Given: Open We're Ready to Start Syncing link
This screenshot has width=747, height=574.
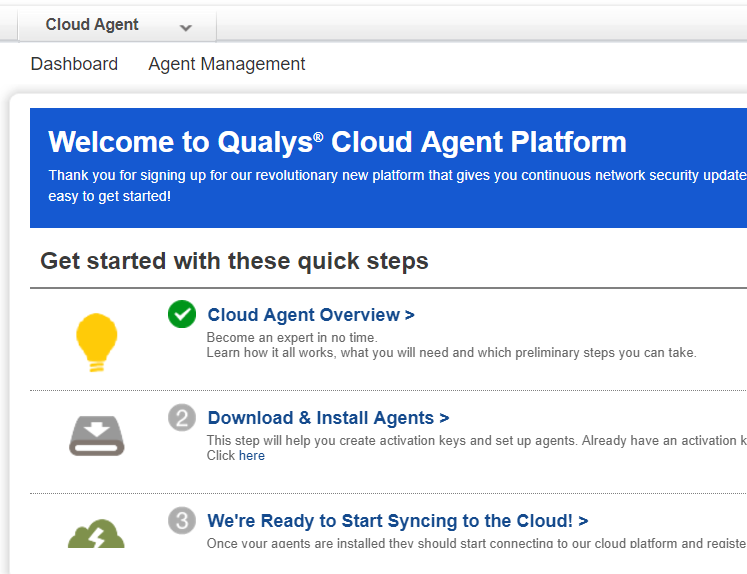Looking at the screenshot, I should click(398, 521).
